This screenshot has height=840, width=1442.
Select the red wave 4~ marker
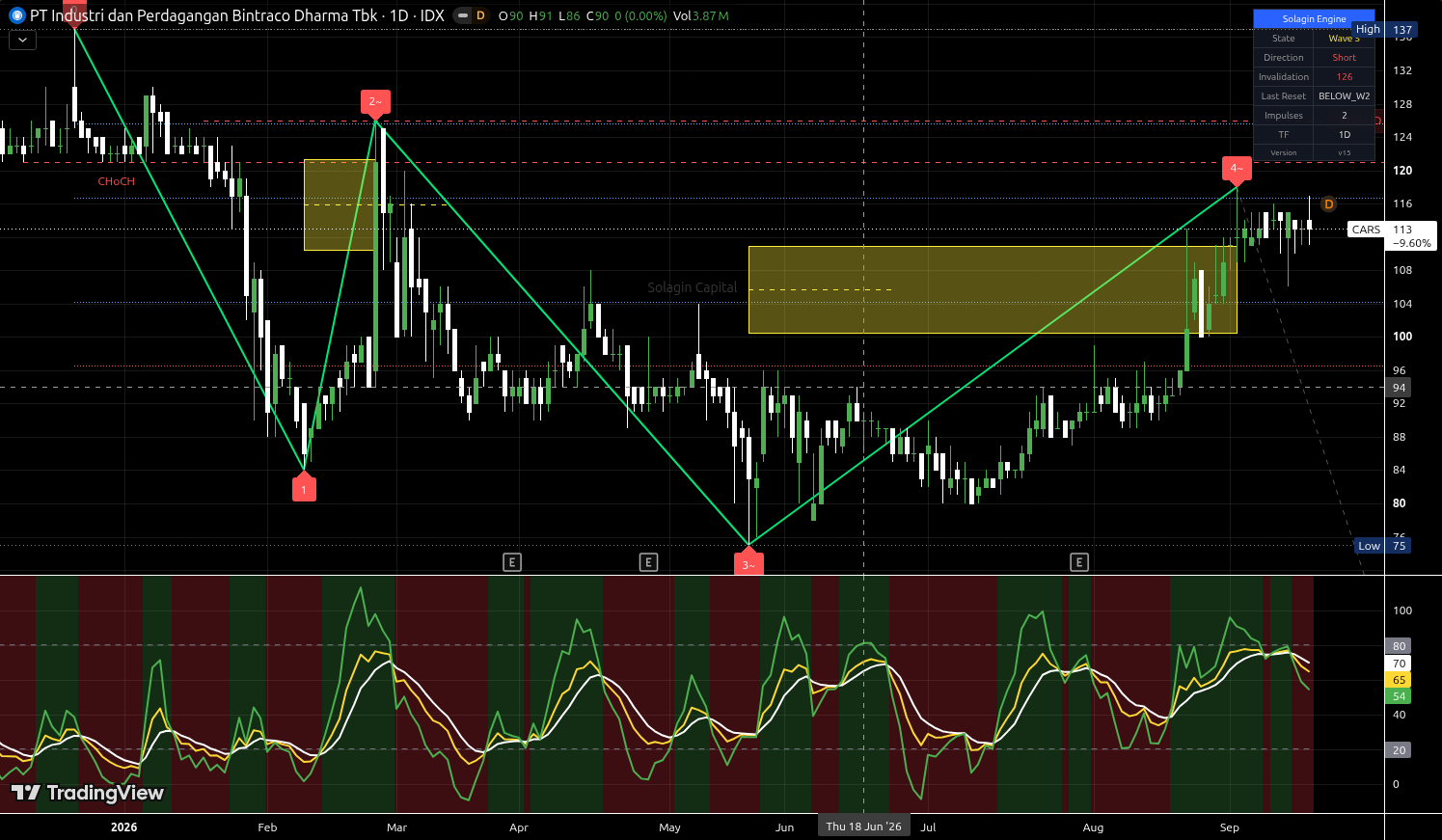(1237, 170)
